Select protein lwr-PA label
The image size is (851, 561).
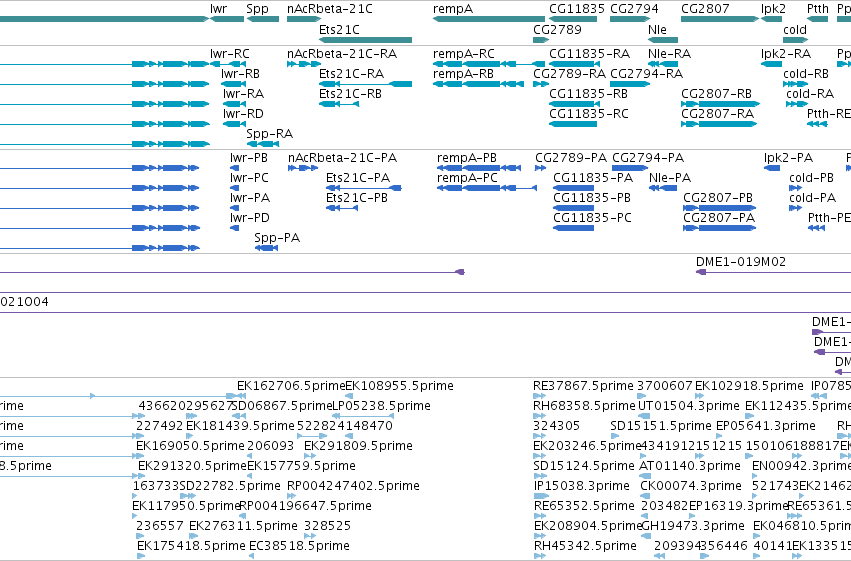250,197
